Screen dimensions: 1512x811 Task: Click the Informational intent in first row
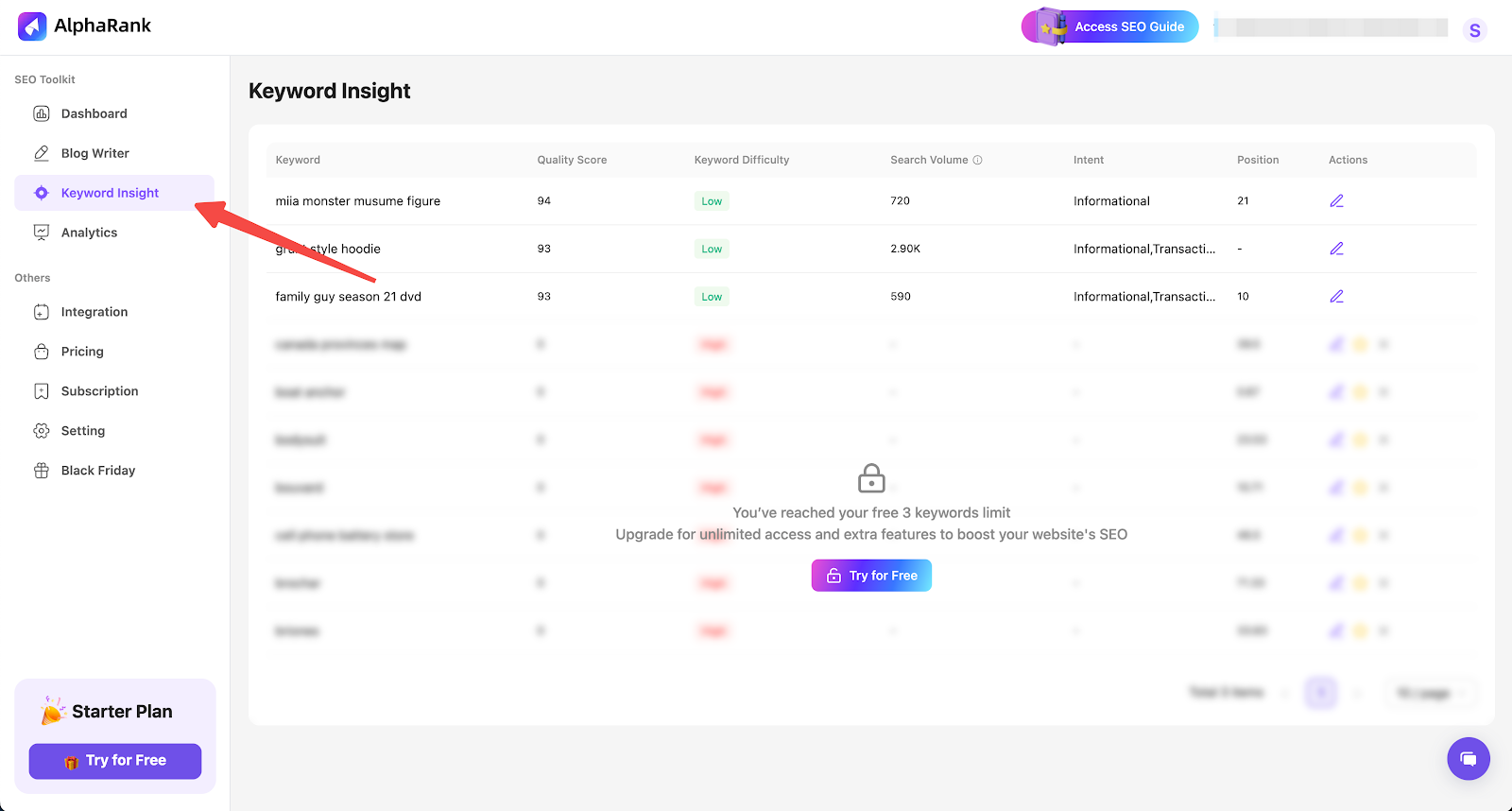[1111, 201]
